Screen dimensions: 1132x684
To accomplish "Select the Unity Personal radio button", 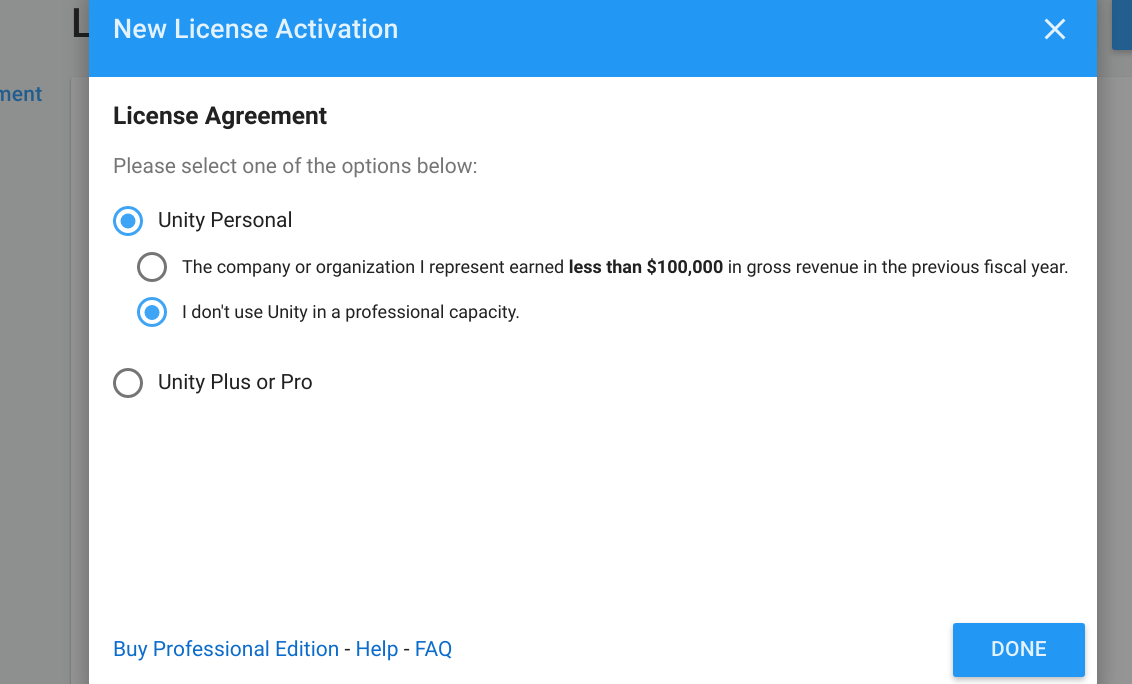I will click(128, 220).
